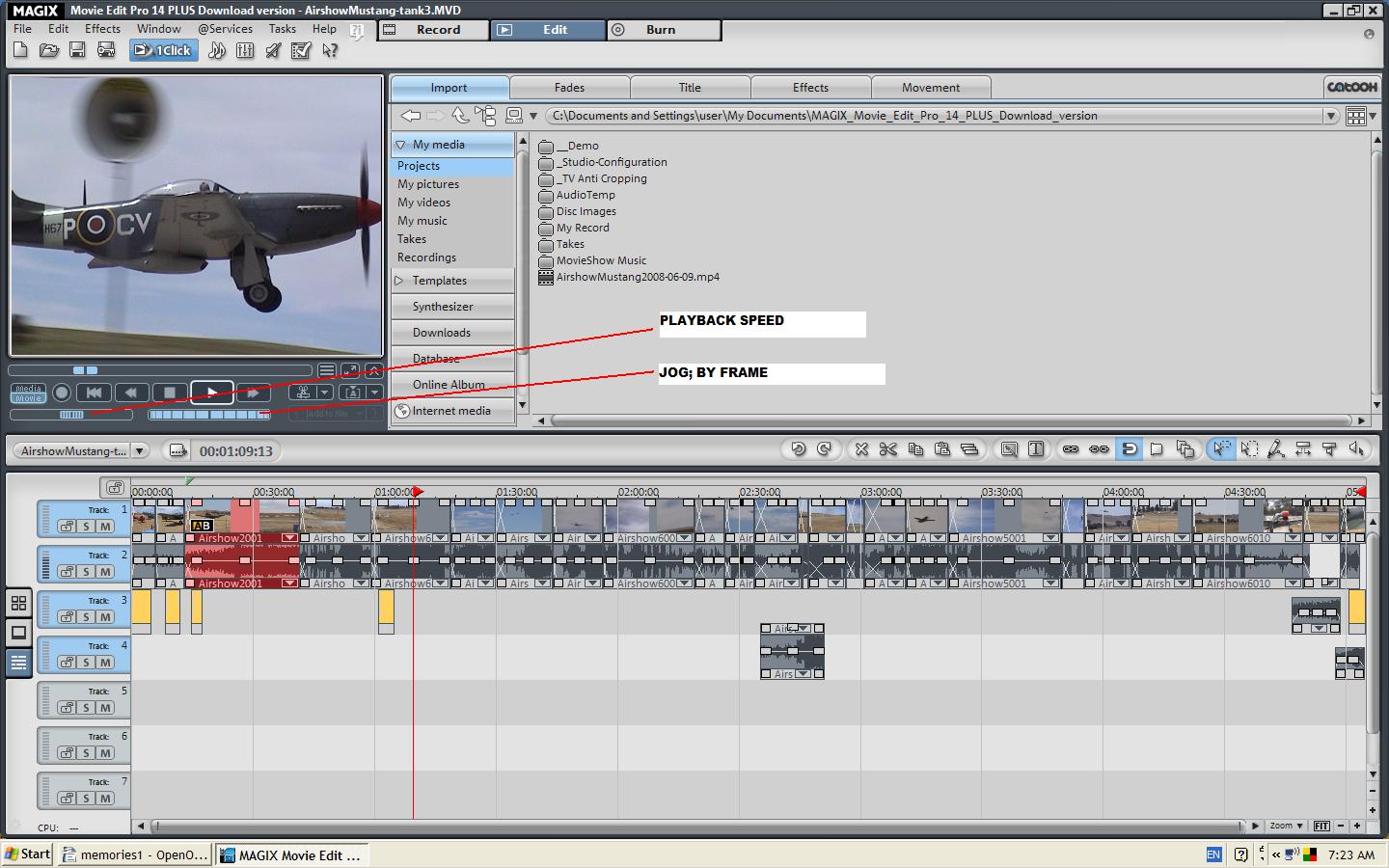Click the undo arrow icon

(798, 449)
